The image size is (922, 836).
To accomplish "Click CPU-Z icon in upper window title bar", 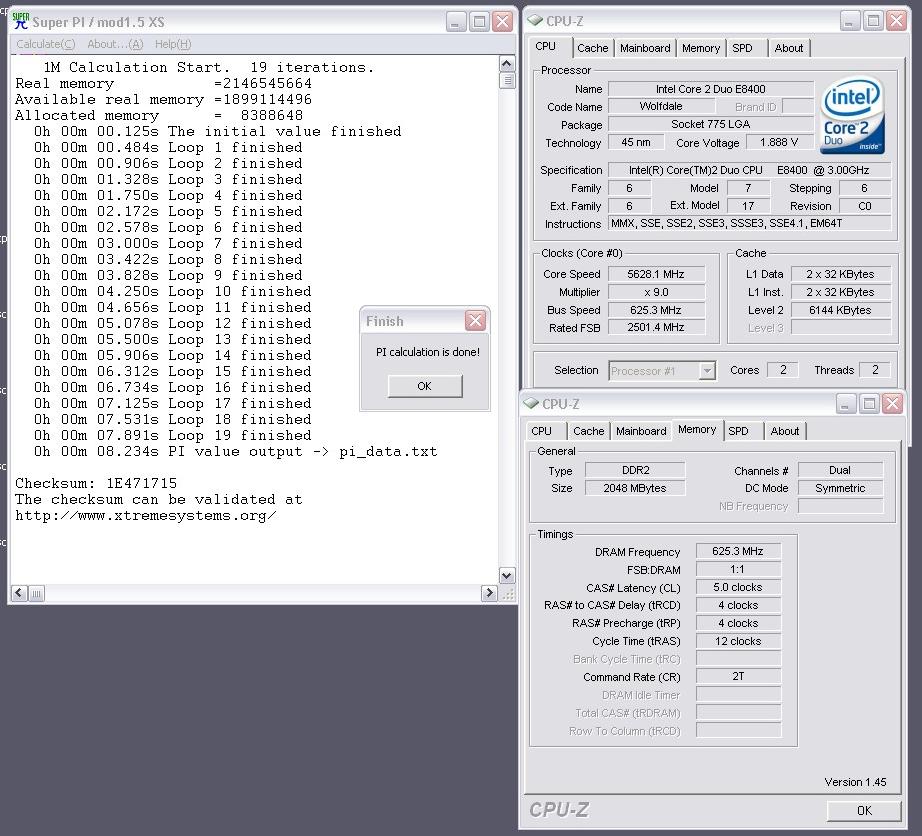I will point(535,21).
